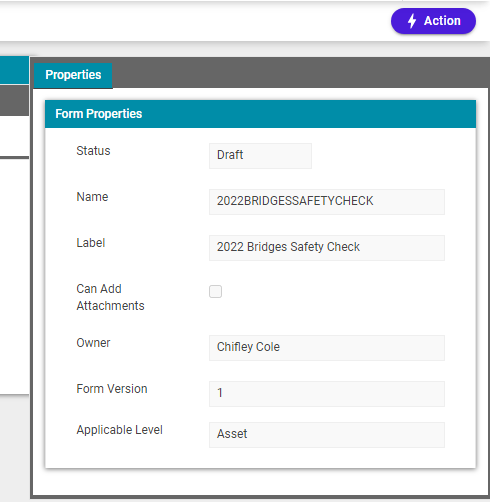Click the Status field showing Draft
The height and width of the screenshot is (502, 490).
(260, 156)
